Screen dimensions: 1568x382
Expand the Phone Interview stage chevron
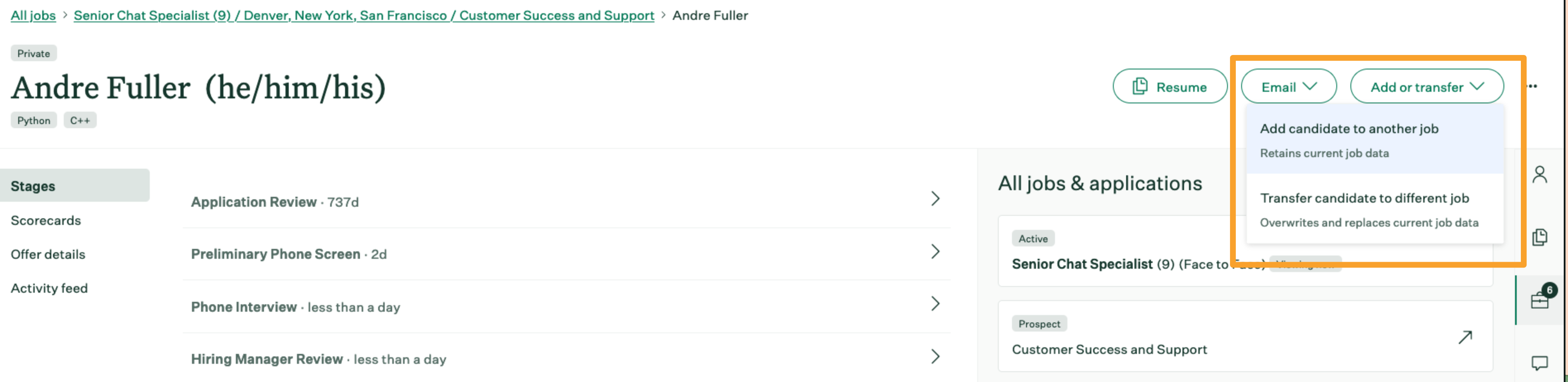[935, 303]
